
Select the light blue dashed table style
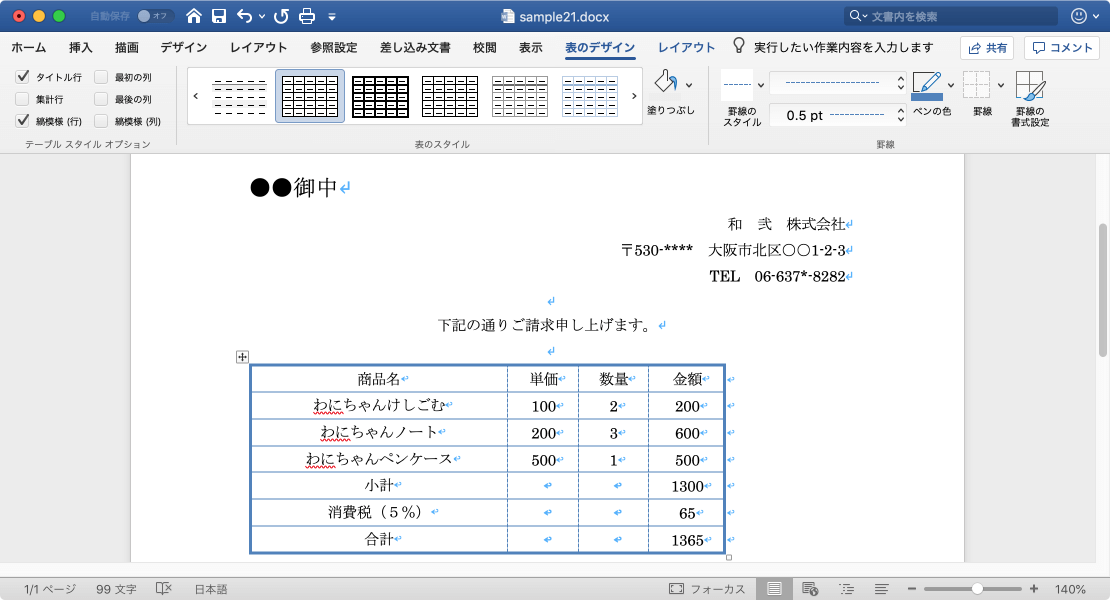(x=590, y=96)
